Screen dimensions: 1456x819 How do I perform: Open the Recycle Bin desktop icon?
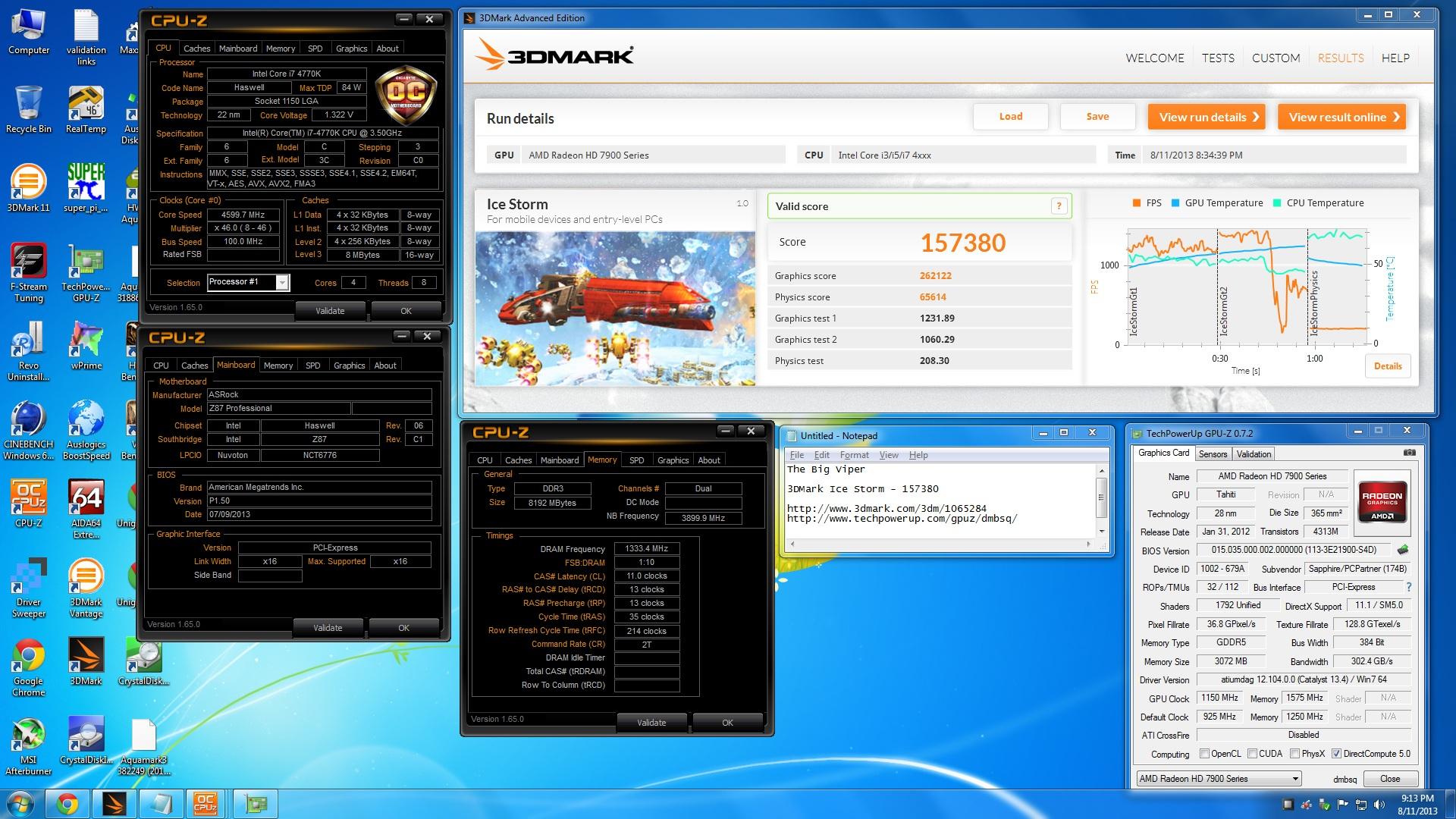tap(29, 109)
